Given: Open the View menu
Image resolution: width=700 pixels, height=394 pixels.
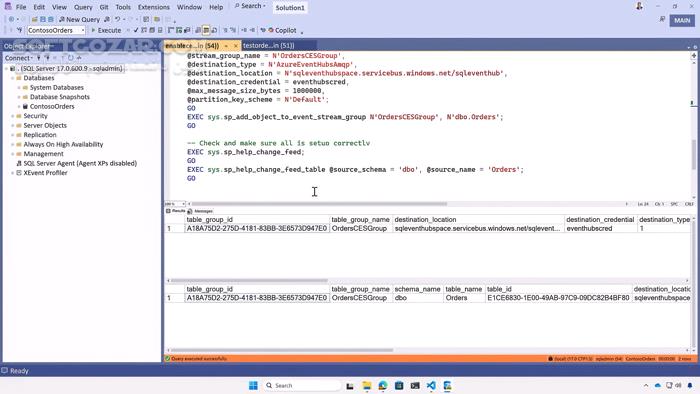Looking at the screenshot, I should [59, 7].
